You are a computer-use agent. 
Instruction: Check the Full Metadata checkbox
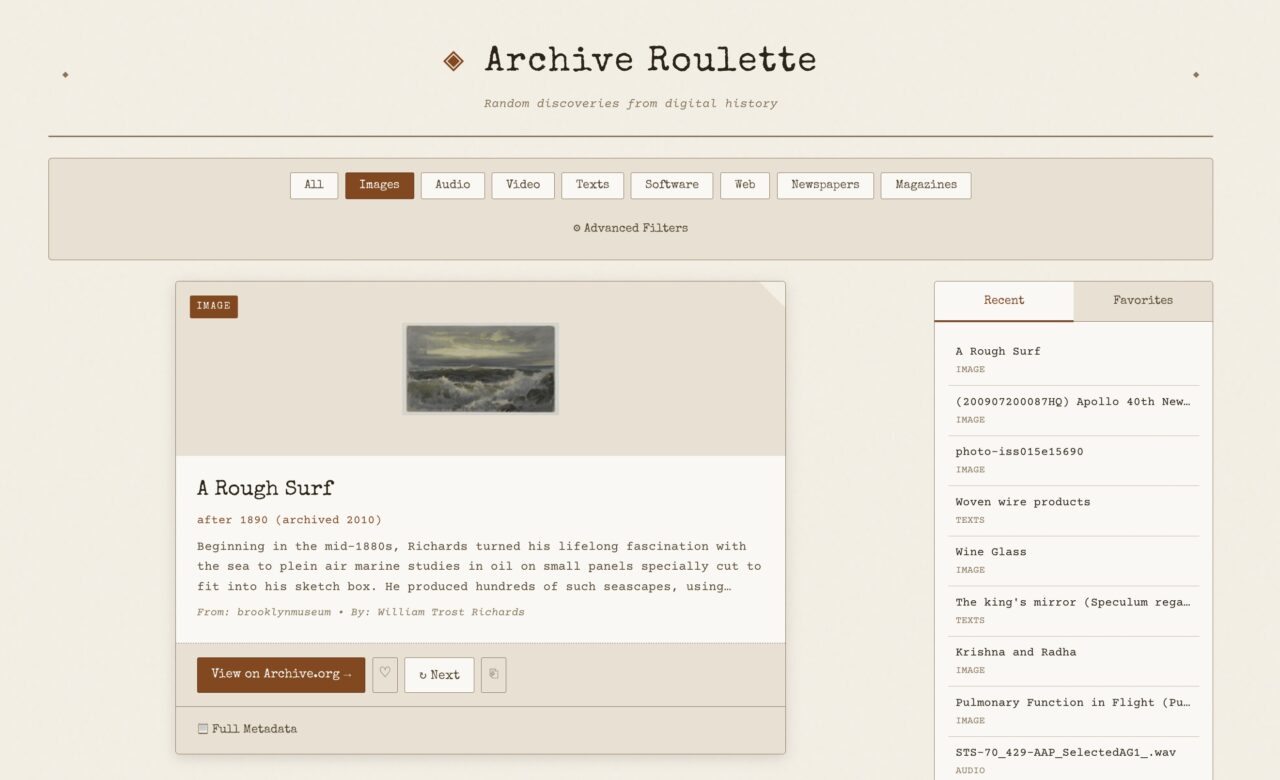tap(203, 729)
